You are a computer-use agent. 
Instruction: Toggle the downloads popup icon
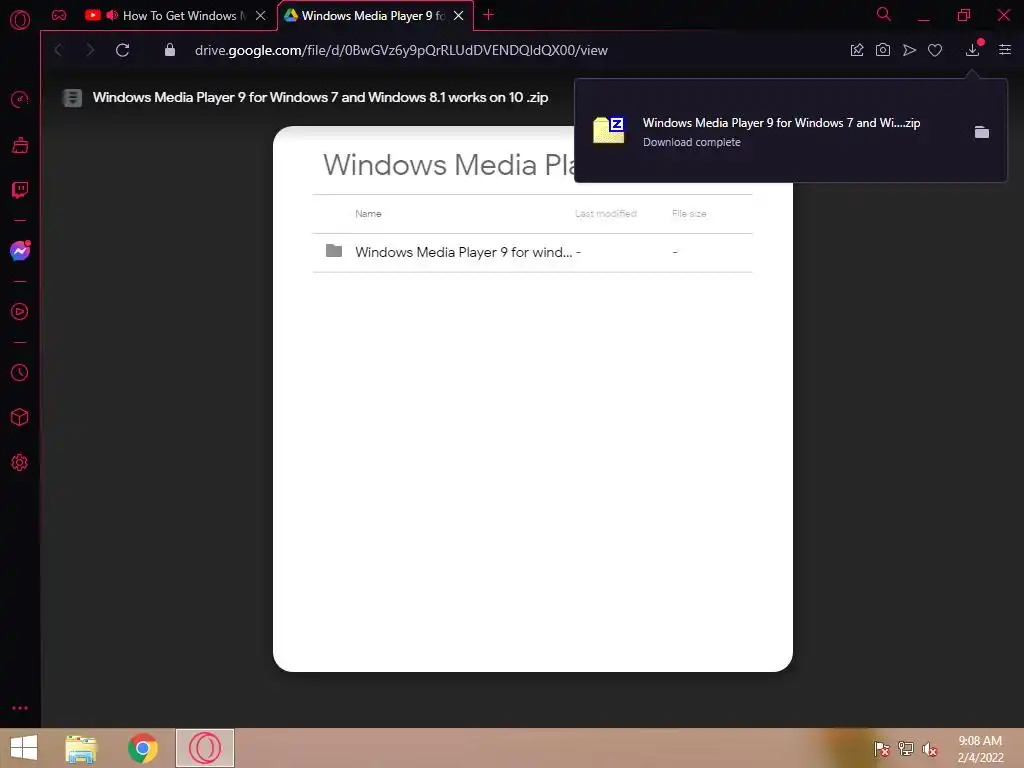click(972, 50)
